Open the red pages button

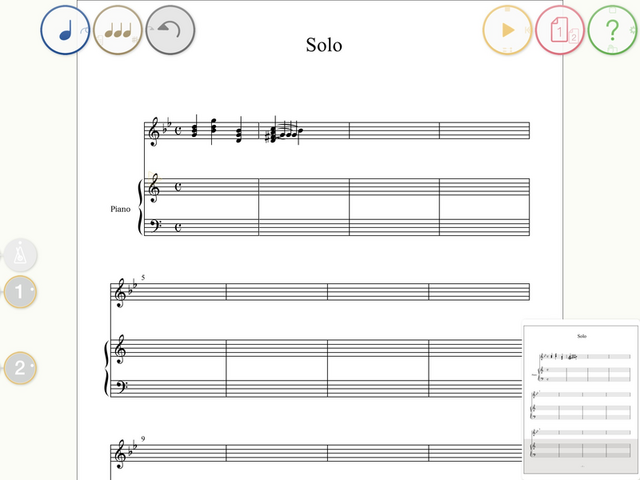pyautogui.click(x=560, y=30)
